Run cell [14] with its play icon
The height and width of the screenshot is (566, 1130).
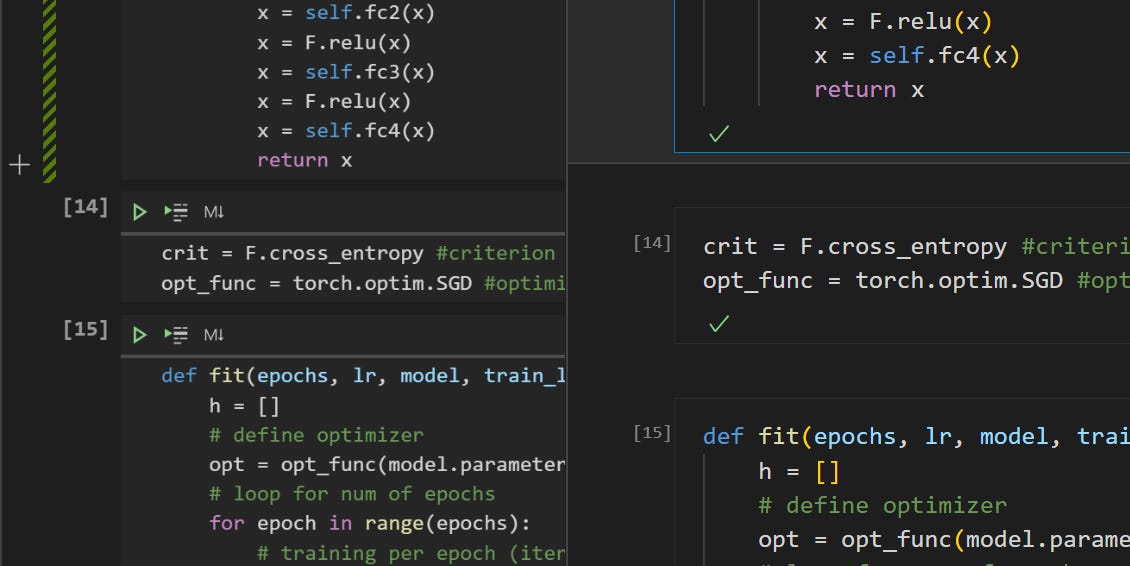(x=140, y=212)
